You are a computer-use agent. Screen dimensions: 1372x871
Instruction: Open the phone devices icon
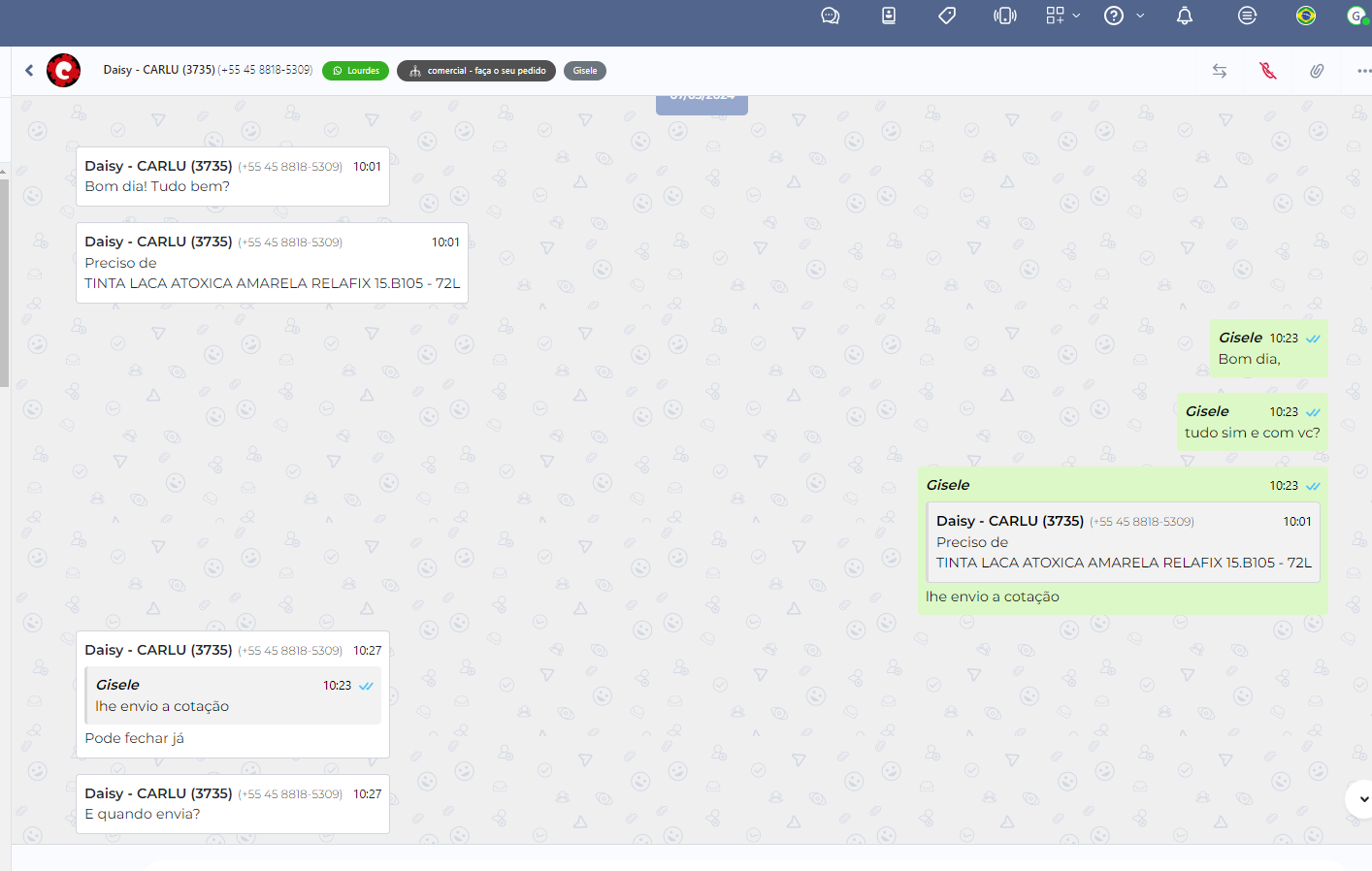(1005, 16)
